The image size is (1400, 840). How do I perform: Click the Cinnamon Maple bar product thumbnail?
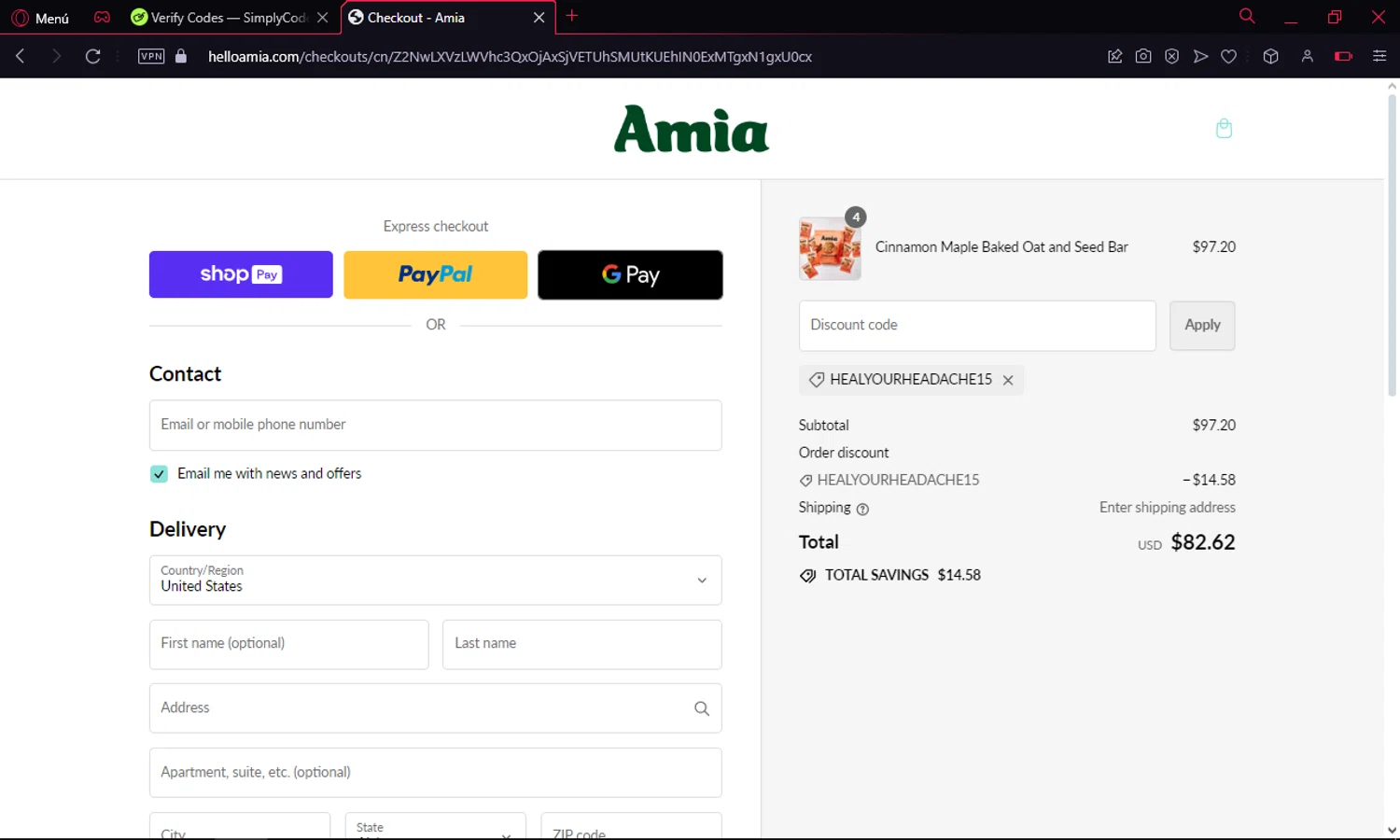(830, 248)
